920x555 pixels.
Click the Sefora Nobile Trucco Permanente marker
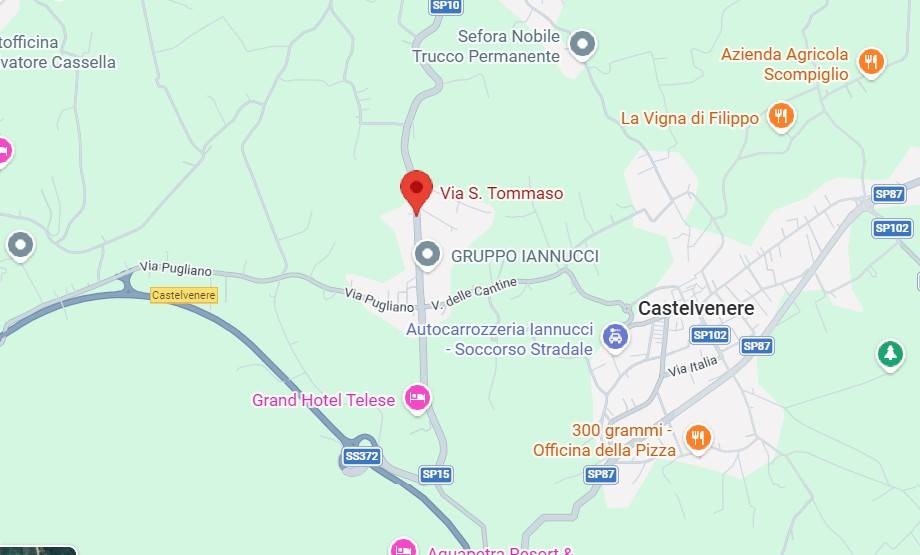tap(583, 44)
